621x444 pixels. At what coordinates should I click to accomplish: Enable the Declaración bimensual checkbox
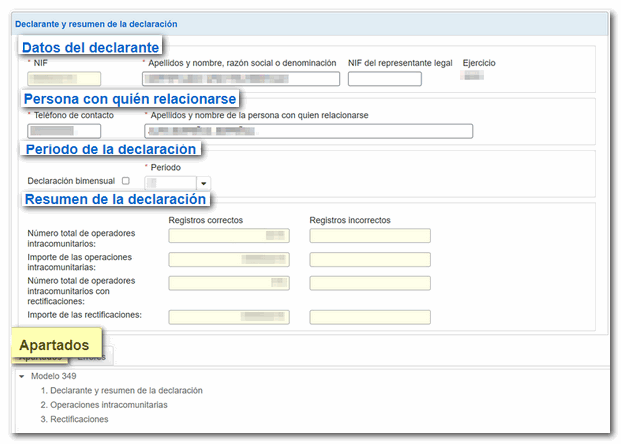(125, 181)
